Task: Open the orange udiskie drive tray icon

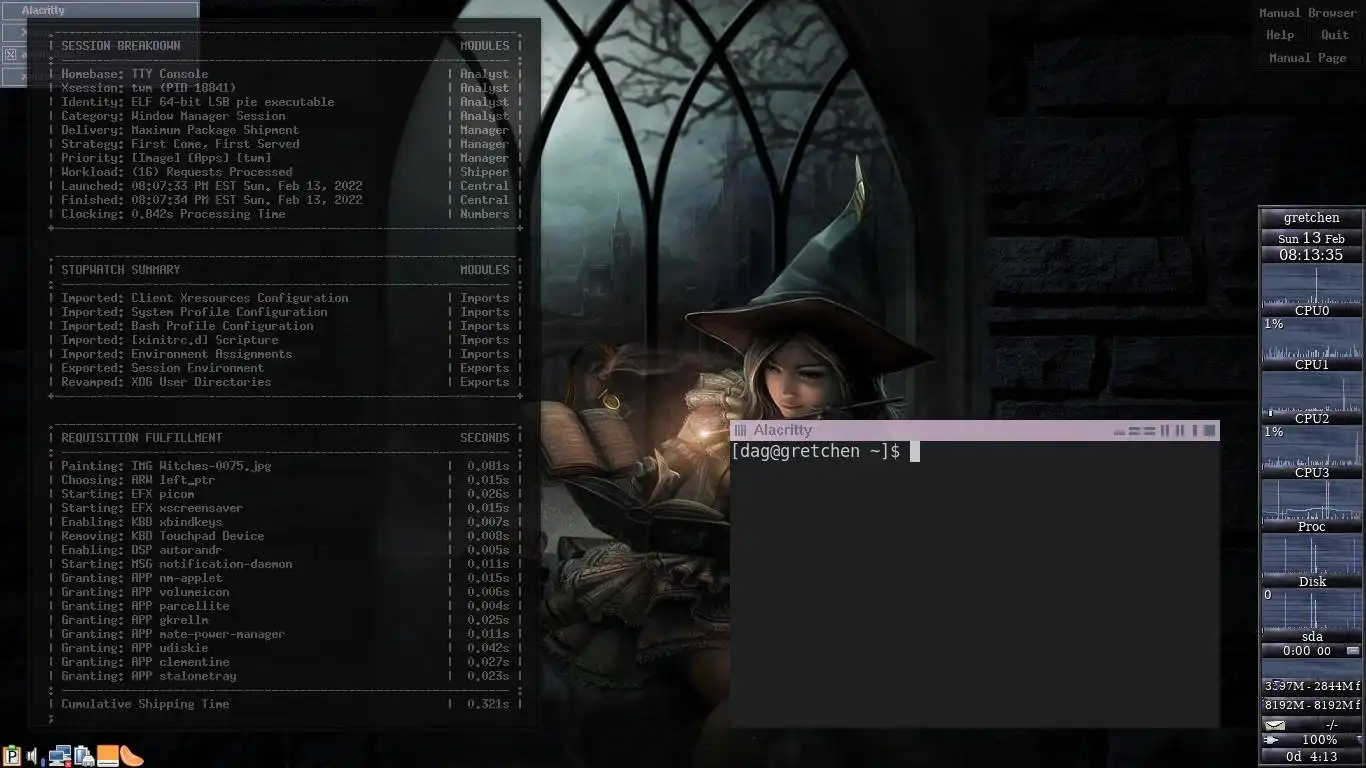Action: (108, 756)
